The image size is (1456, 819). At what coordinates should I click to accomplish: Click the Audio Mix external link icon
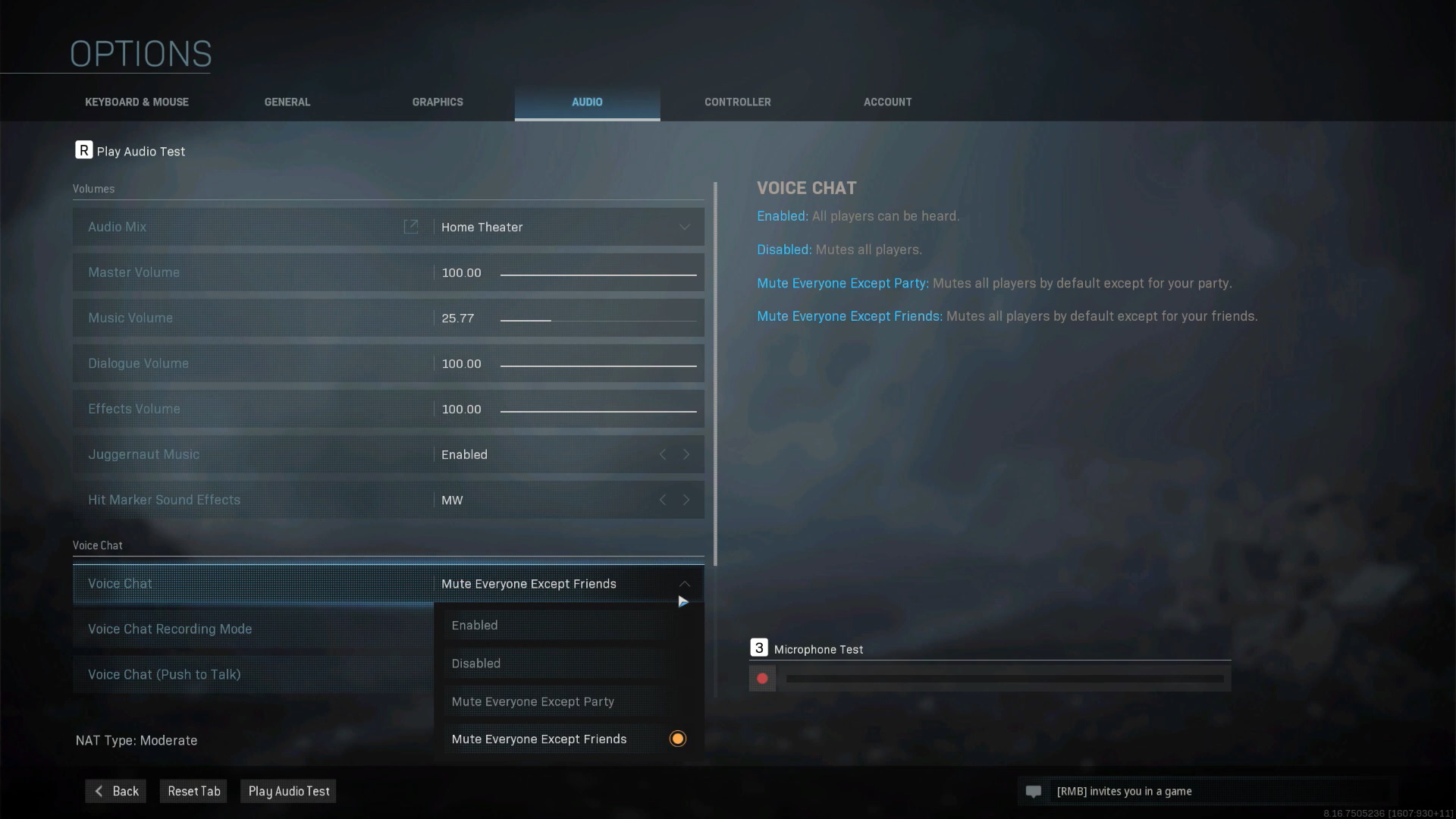(x=411, y=226)
